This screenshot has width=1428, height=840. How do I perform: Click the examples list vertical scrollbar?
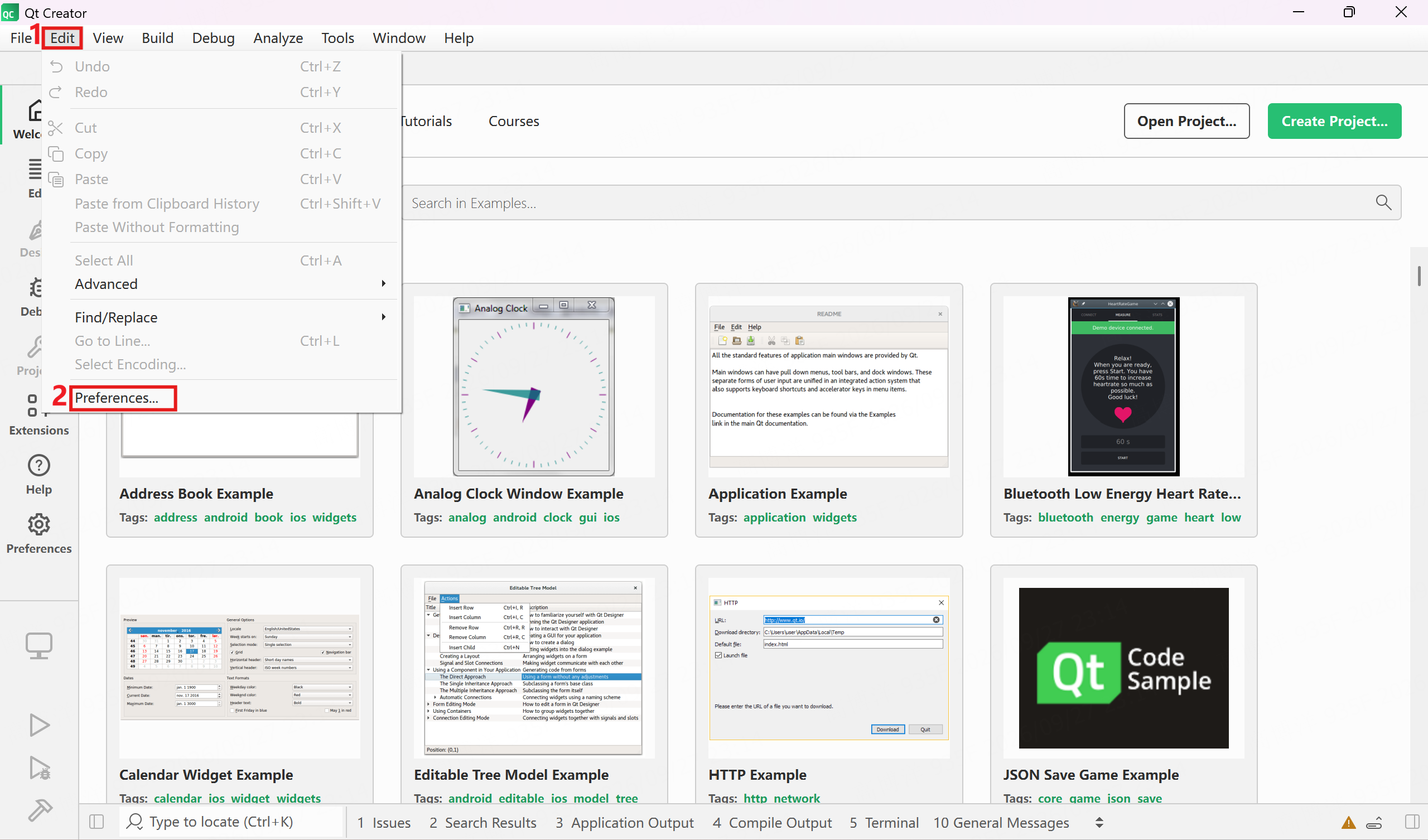coord(1419,276)
